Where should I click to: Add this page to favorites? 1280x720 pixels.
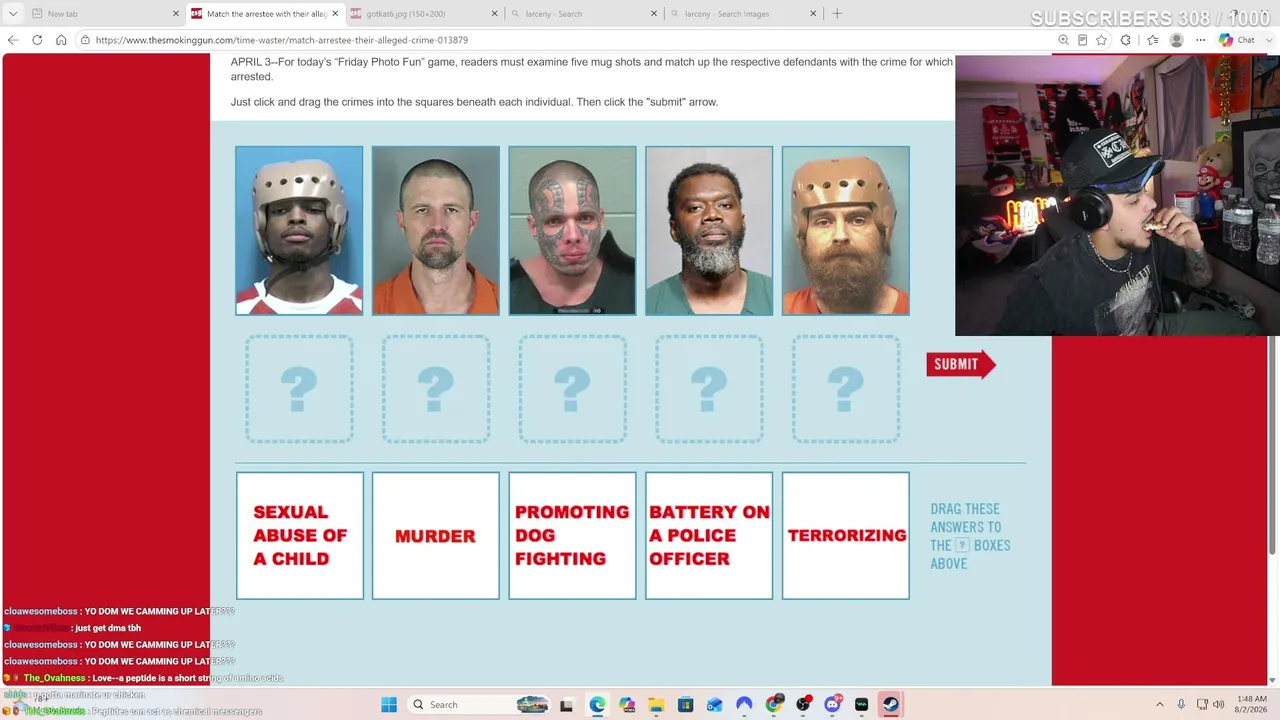click(x=1101, y=40)
